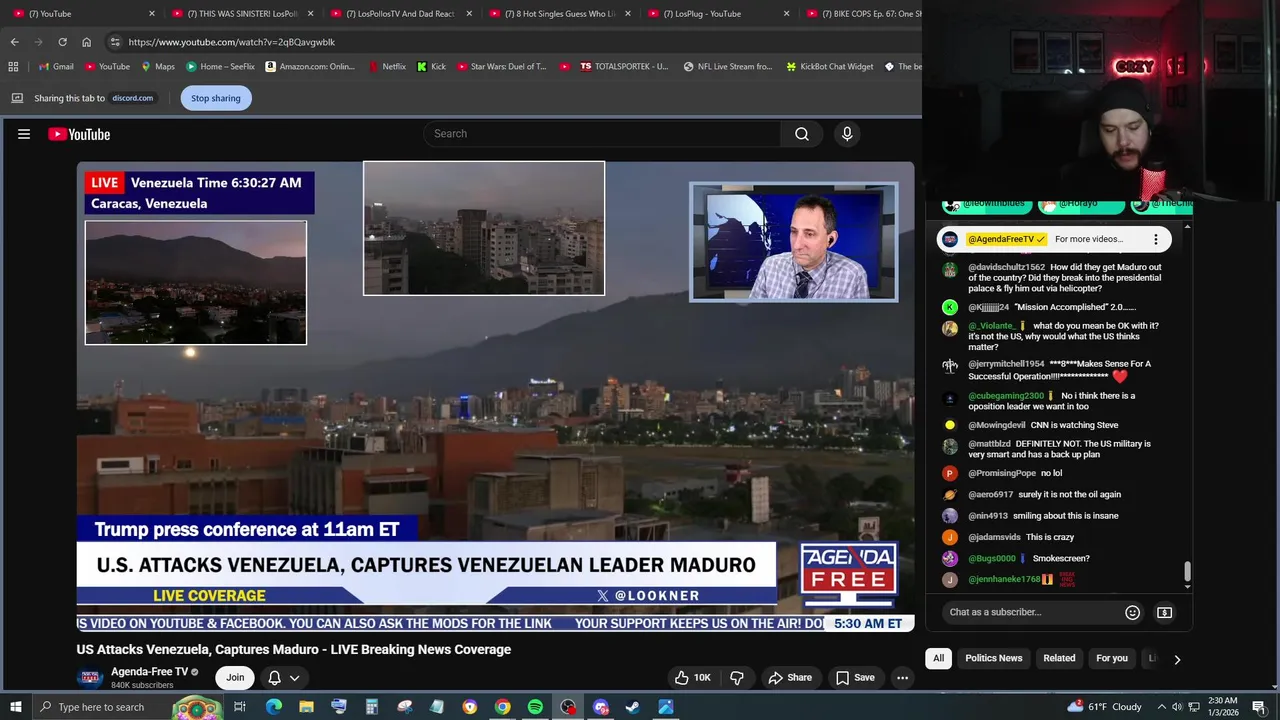Switch to LosPollosTV And Dad React tab
Image resolution: width=1280 pixels, height=720 pixels.
pyautogui.click(x=400, y=14)
